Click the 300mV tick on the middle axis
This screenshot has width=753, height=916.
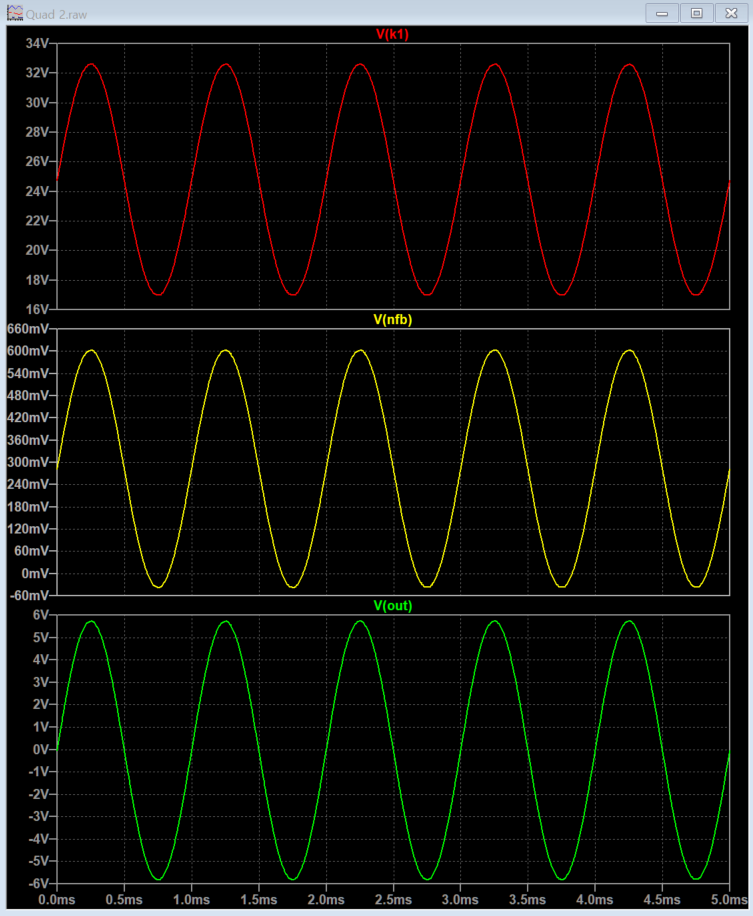point(29,462)
